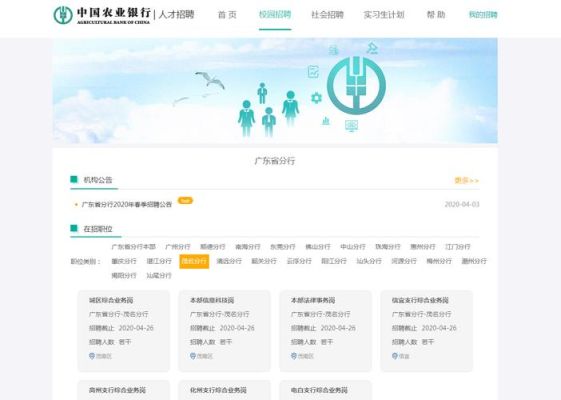The height and width of the screenshot is (400, 561).
Task: Open the 实习生计划 navigation tab
Action: point(384,15)
